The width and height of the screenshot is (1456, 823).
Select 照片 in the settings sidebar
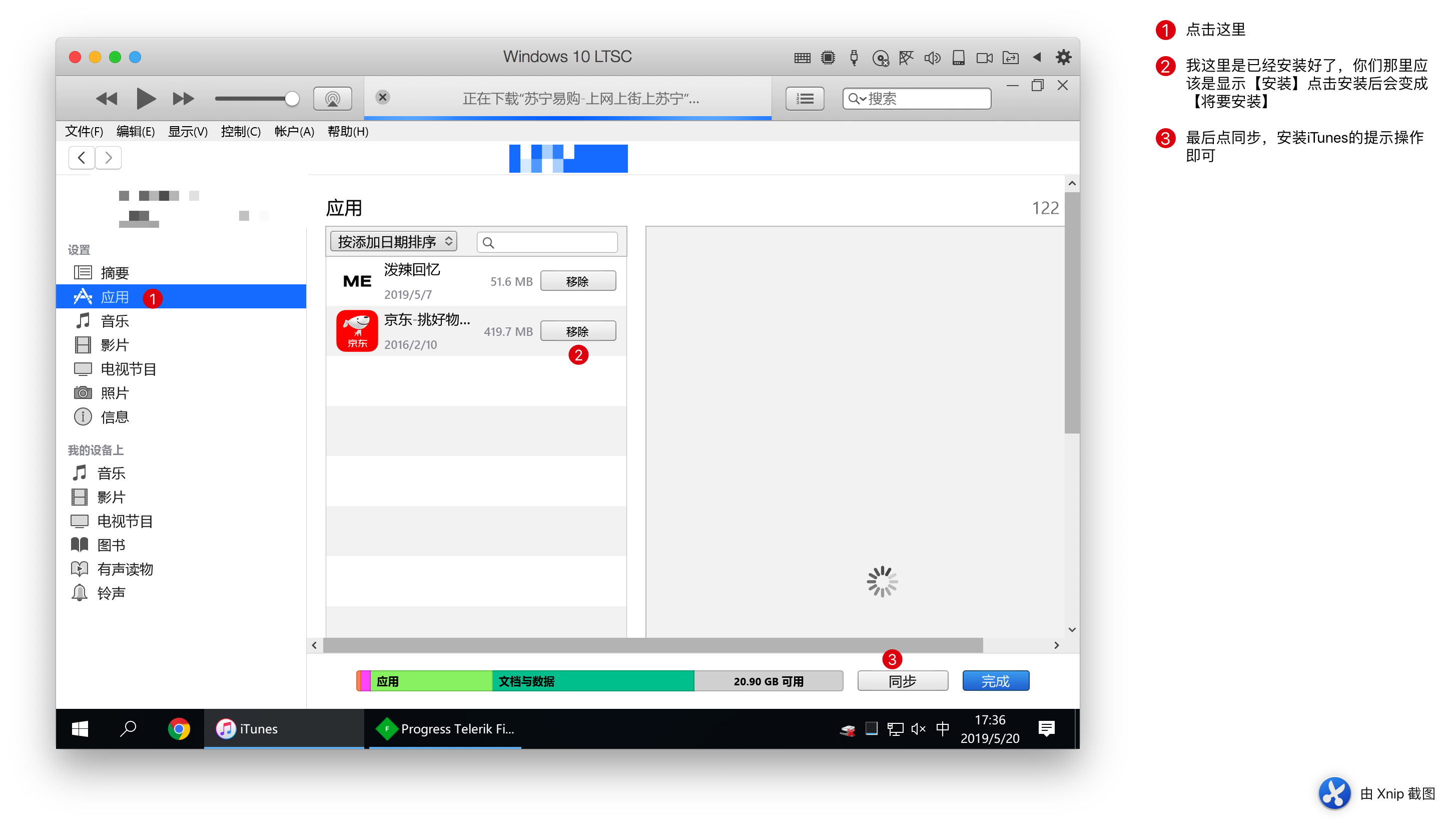(x=181, y=392)
